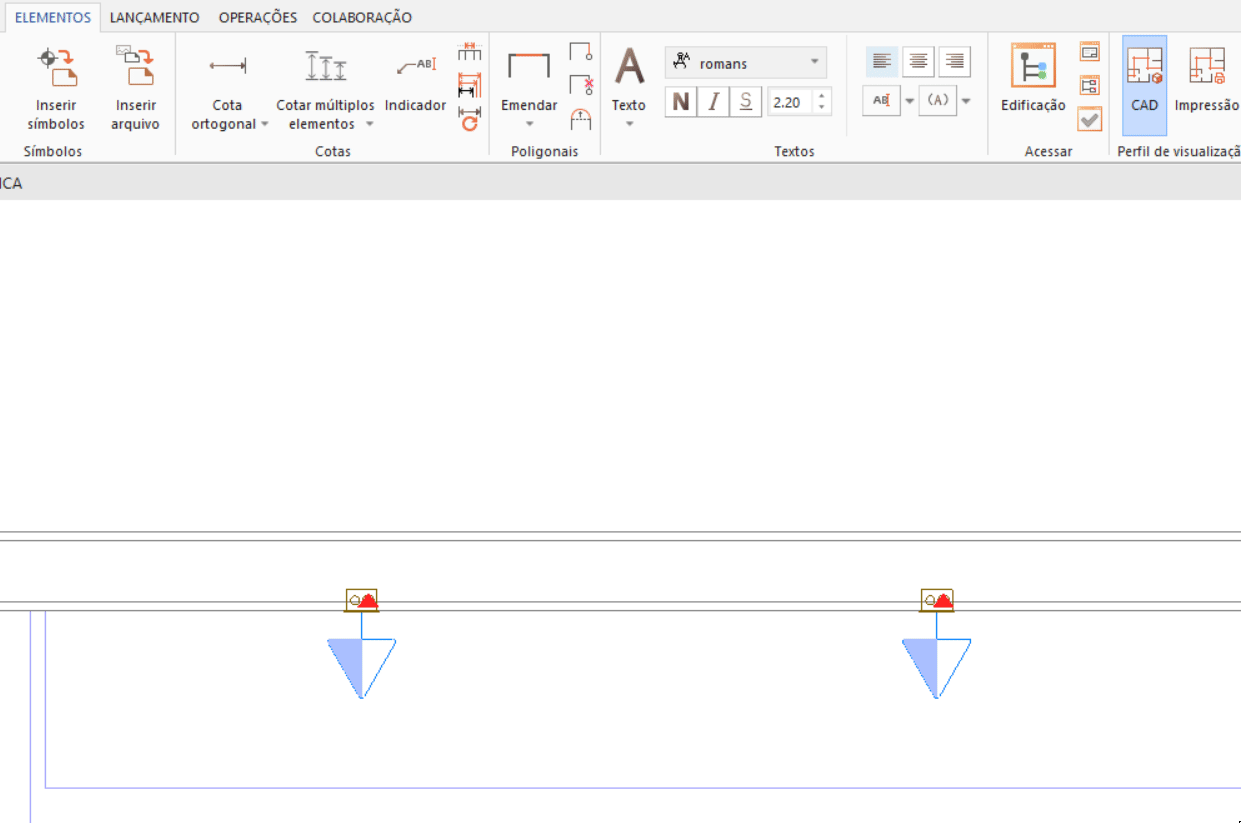
Task: Click the Inserir arquivo icon
Action: pos(135,67)
